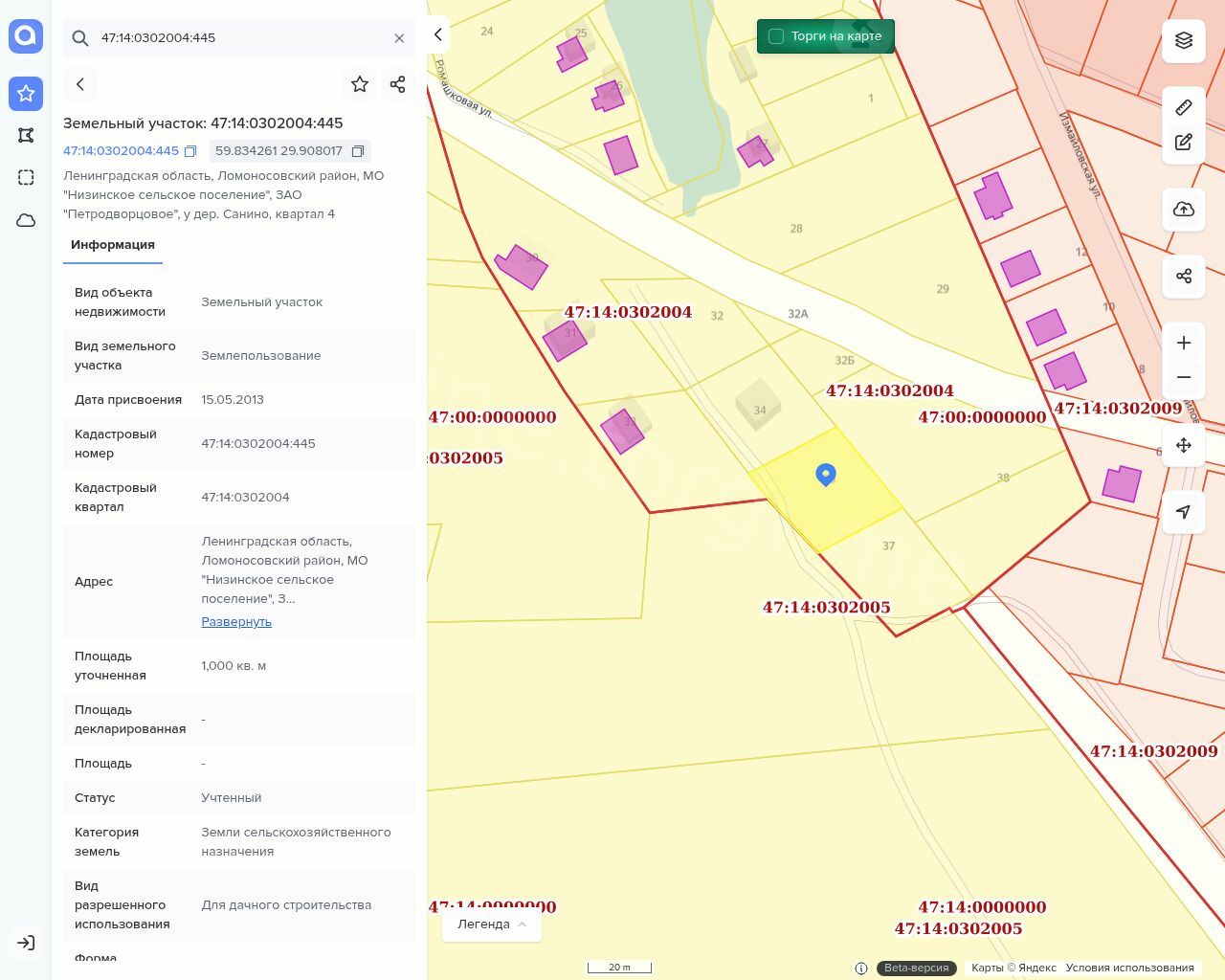Click the cloud upload icon on map
1225x980 pixels.
(x=1184, y=210)
